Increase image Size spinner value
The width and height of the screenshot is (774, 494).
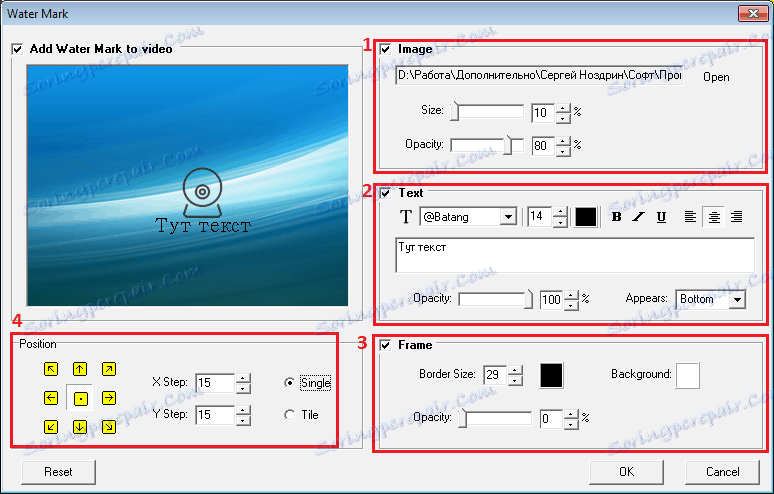[x=563, y=108]
